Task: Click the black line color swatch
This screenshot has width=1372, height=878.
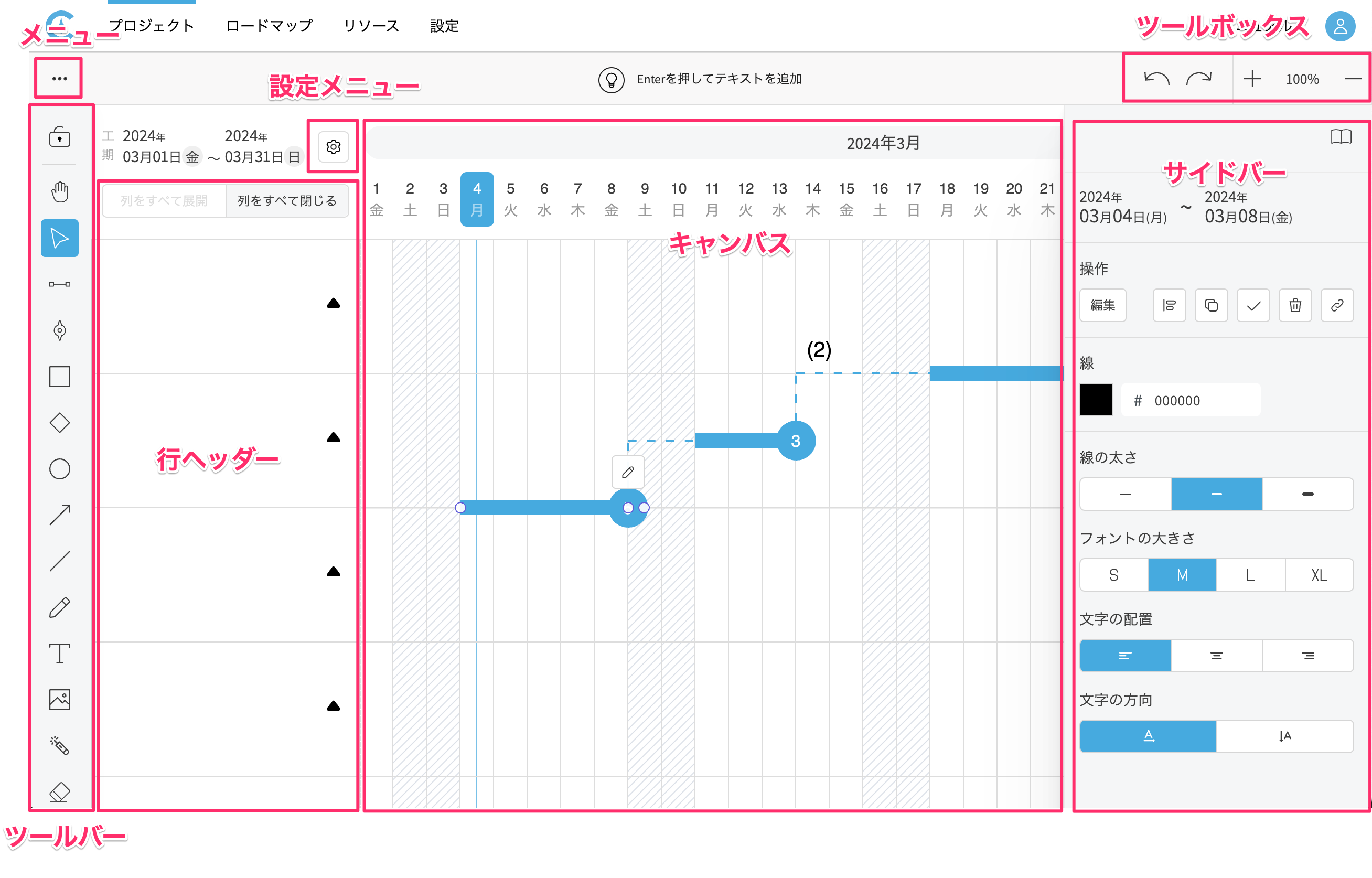Action: [x=1095, y=400]
